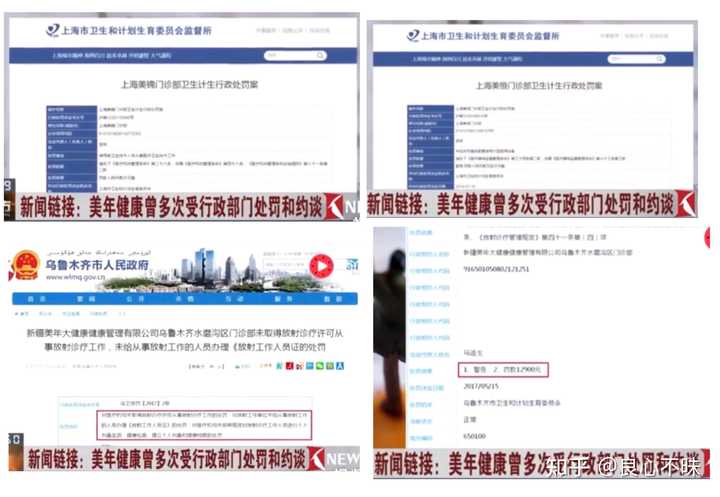Open 服务 in the Urumqi blue navigation bar

point(283,299)
